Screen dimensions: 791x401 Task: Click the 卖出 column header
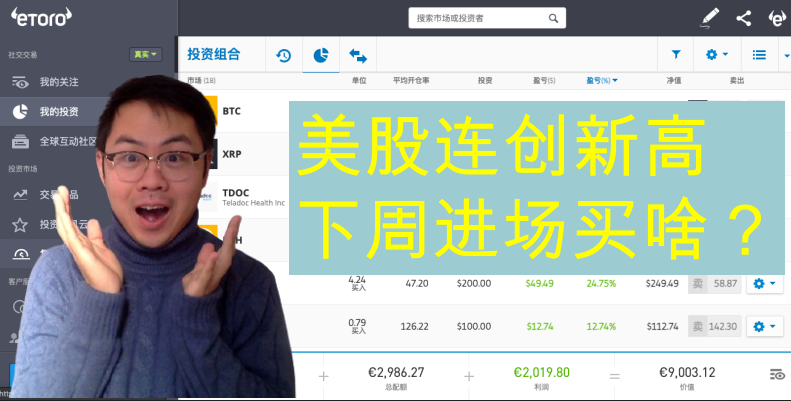(737, 81)
